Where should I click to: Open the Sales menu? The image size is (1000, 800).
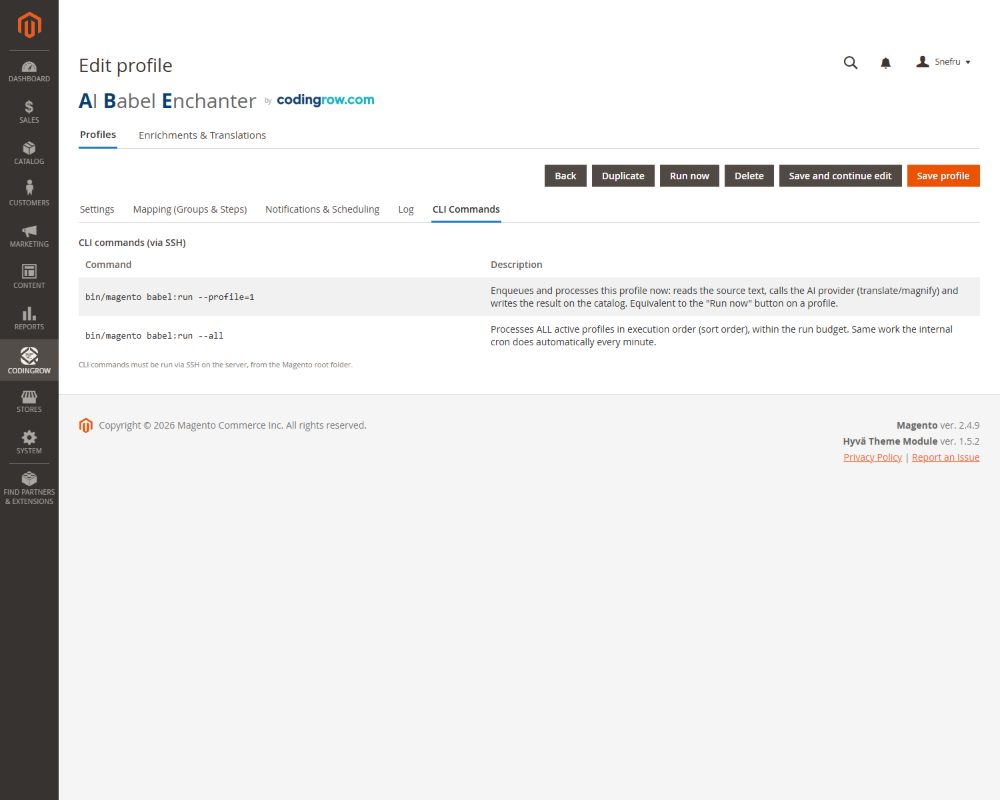coord(29,112)
